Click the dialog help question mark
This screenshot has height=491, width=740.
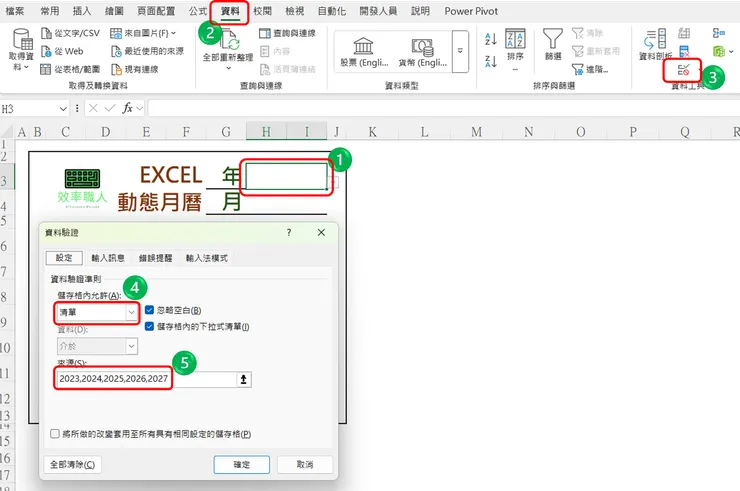pos(289,232)
